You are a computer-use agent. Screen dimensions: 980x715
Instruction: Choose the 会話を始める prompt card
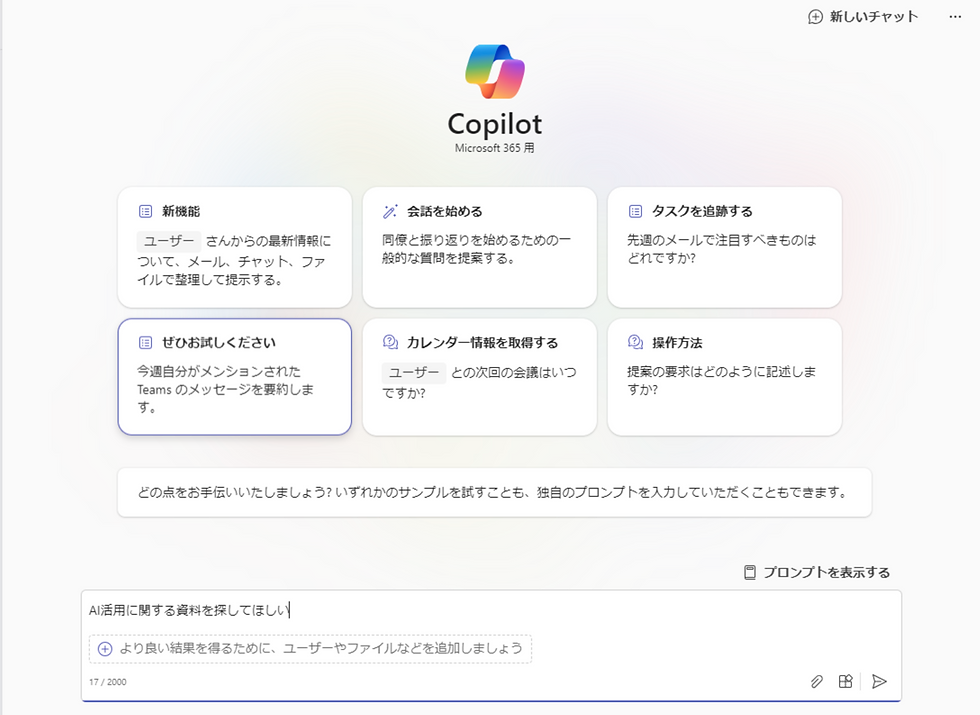479,247
